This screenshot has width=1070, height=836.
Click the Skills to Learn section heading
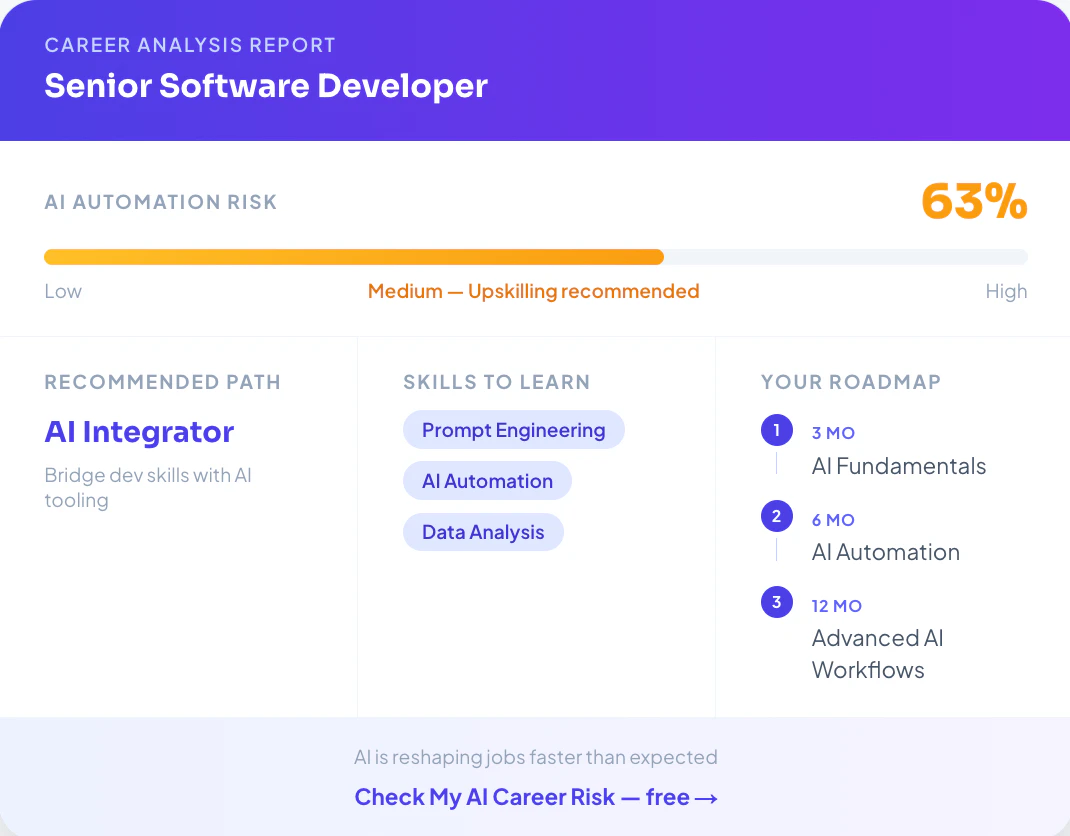tap(497, 382)
